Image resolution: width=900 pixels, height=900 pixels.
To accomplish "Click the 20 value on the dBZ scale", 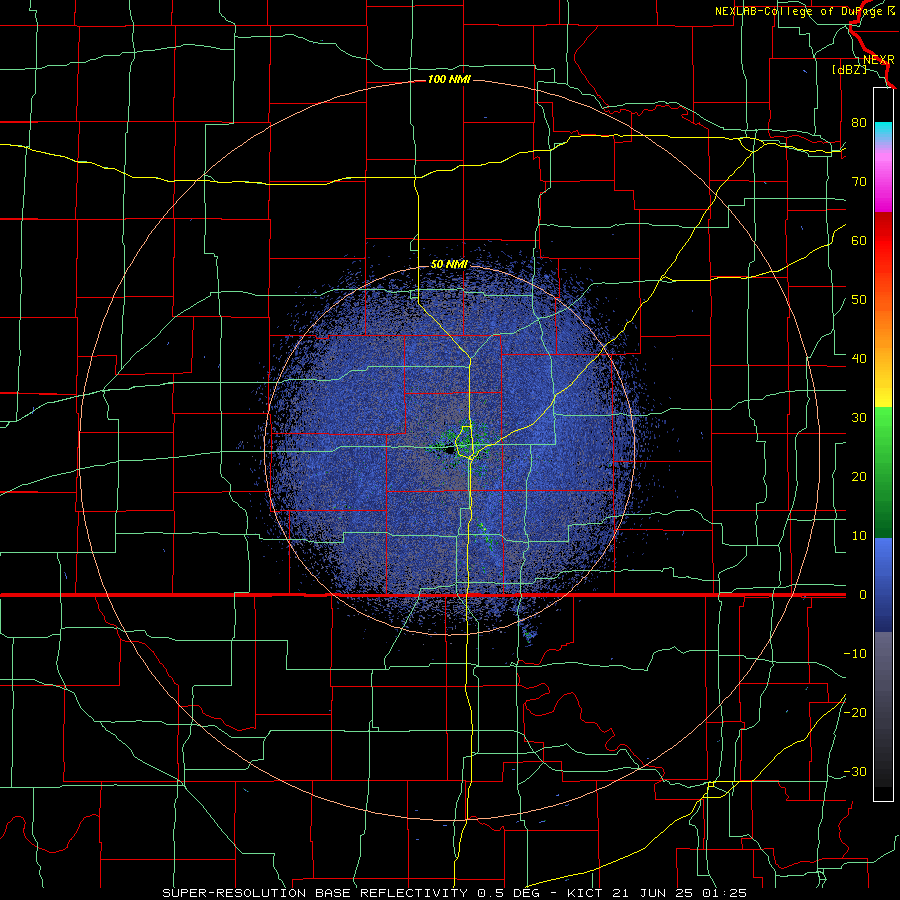I will click(859, 476).
